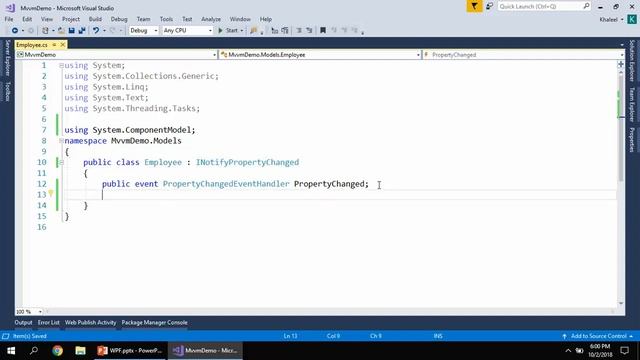
Task: Open Windows taskbar search
Action: click(x=34, y=351)
